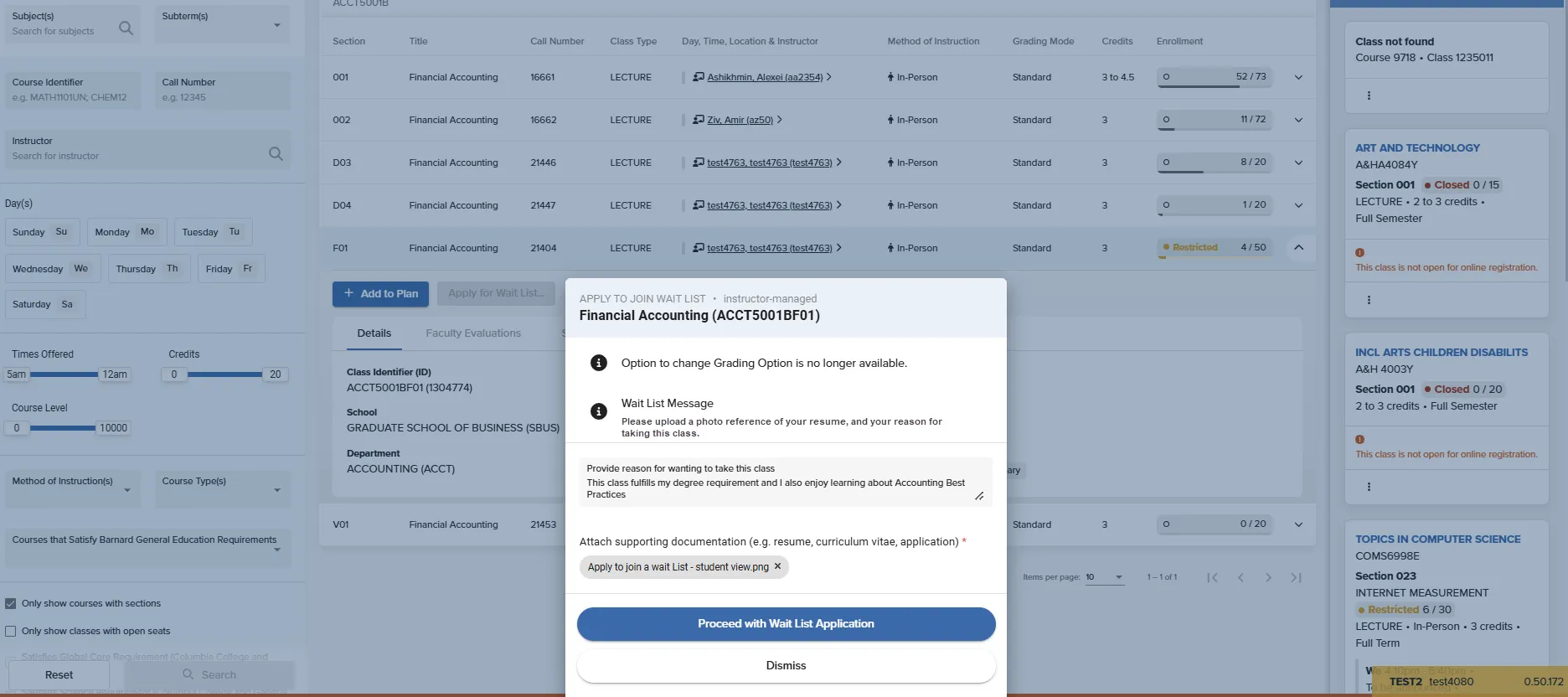Viewport: 1568px width, 697px height.
Task: Toggle Wednesday day filter
Action: click(x=54, y=269)
